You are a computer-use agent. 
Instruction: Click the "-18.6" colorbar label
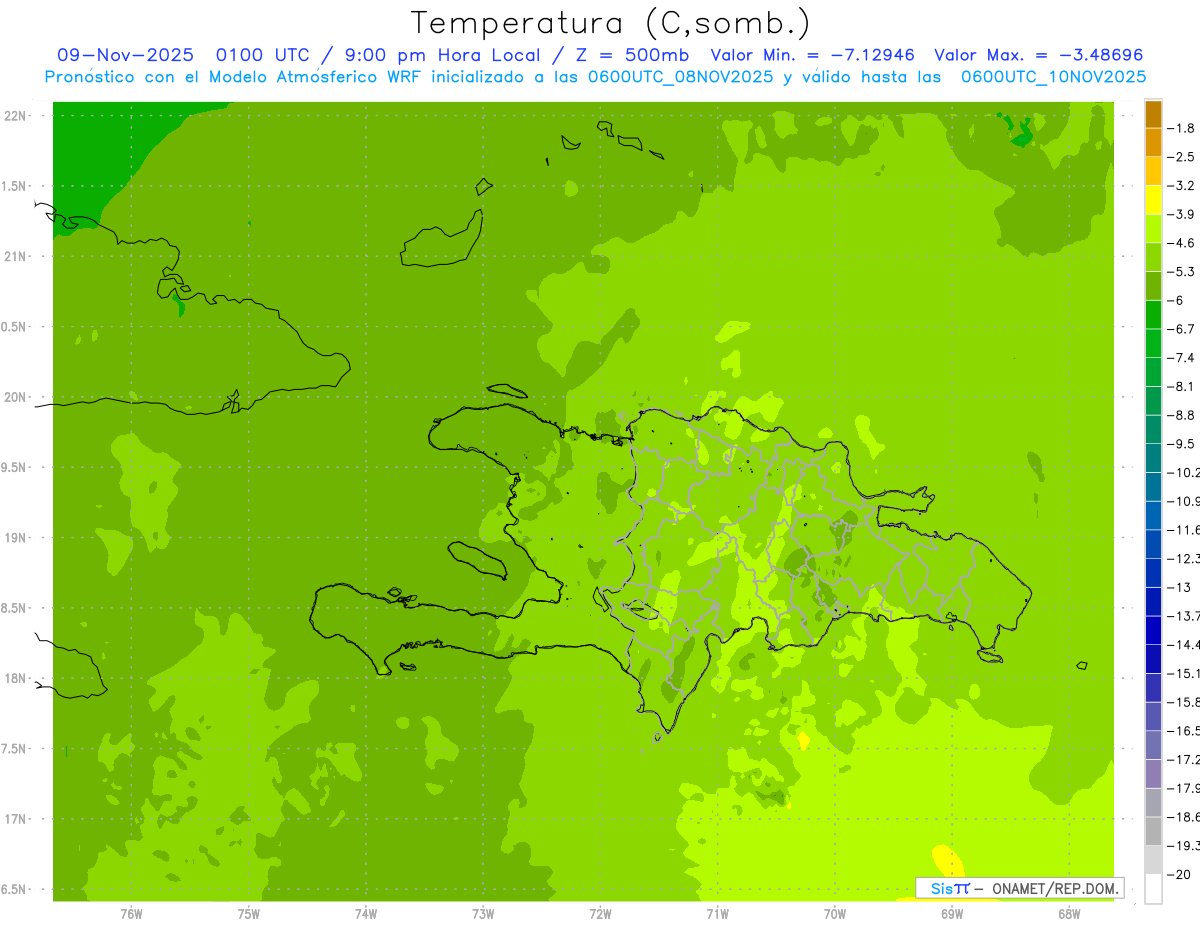[x=1183, y=817]
